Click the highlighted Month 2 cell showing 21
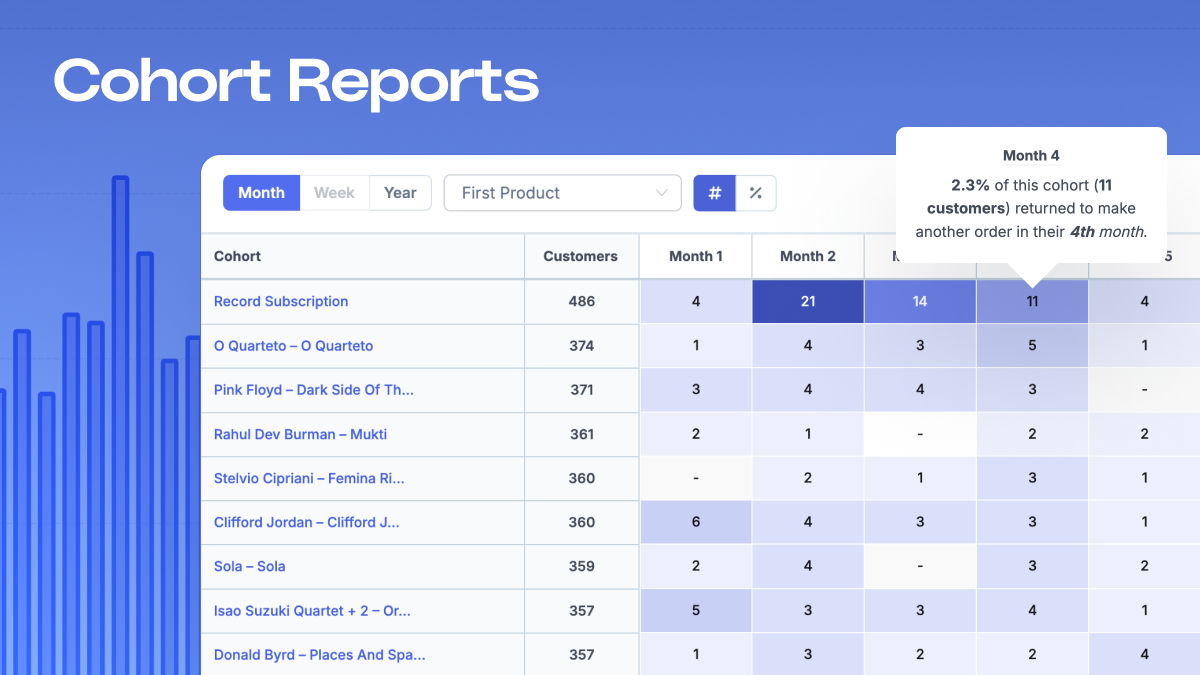Screen dimensions: 1200x675 tap(807, 301)
